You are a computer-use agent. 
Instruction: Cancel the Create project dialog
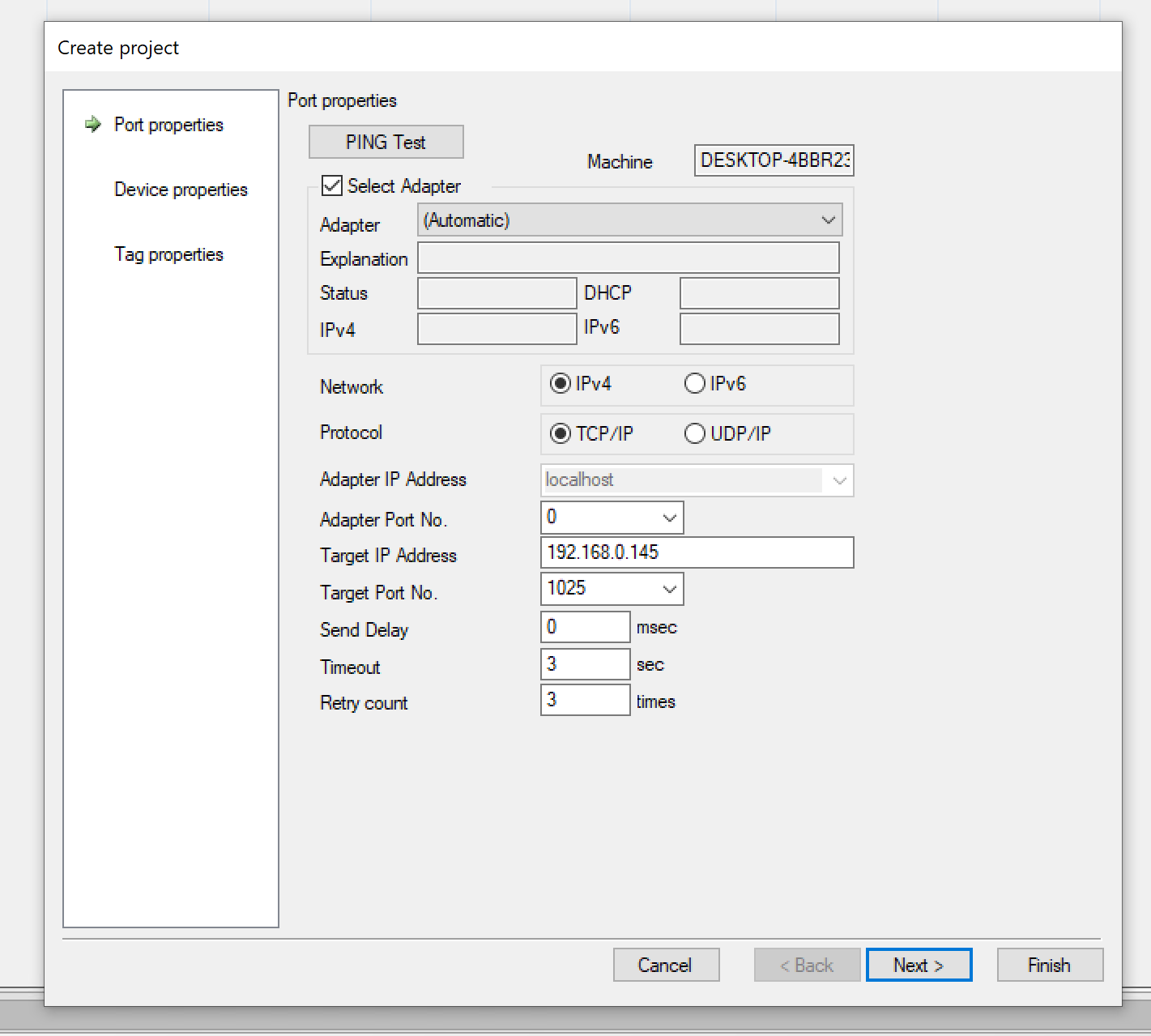665,966
